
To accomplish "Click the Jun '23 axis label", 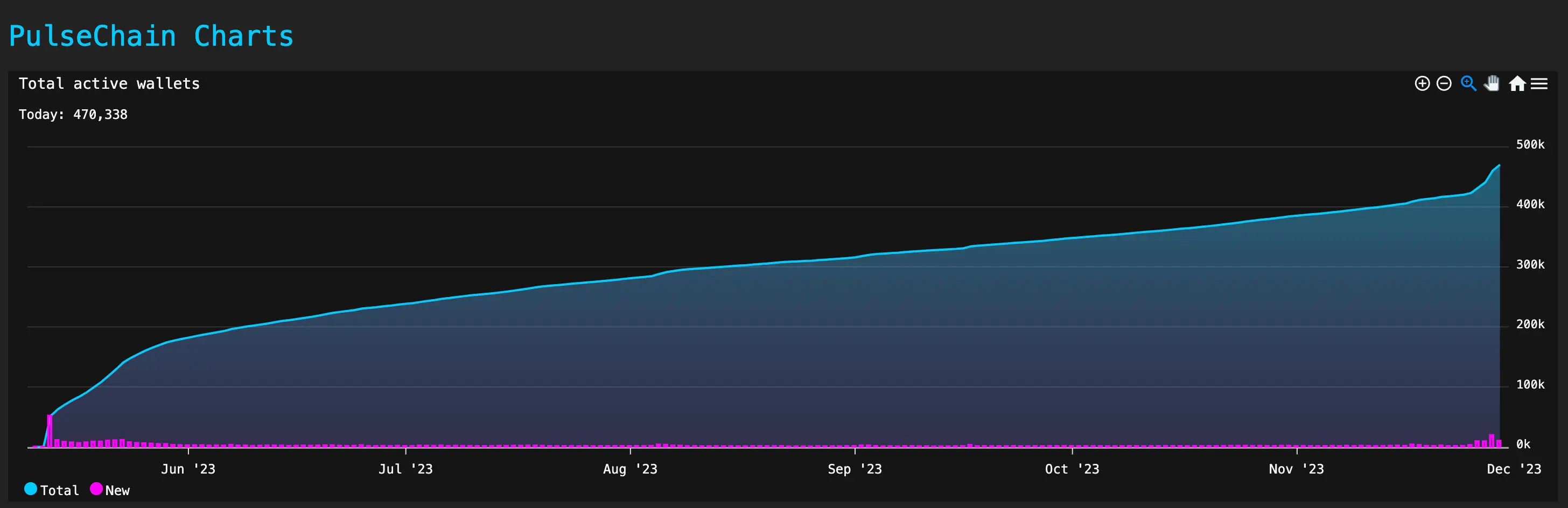I will 188,469.
